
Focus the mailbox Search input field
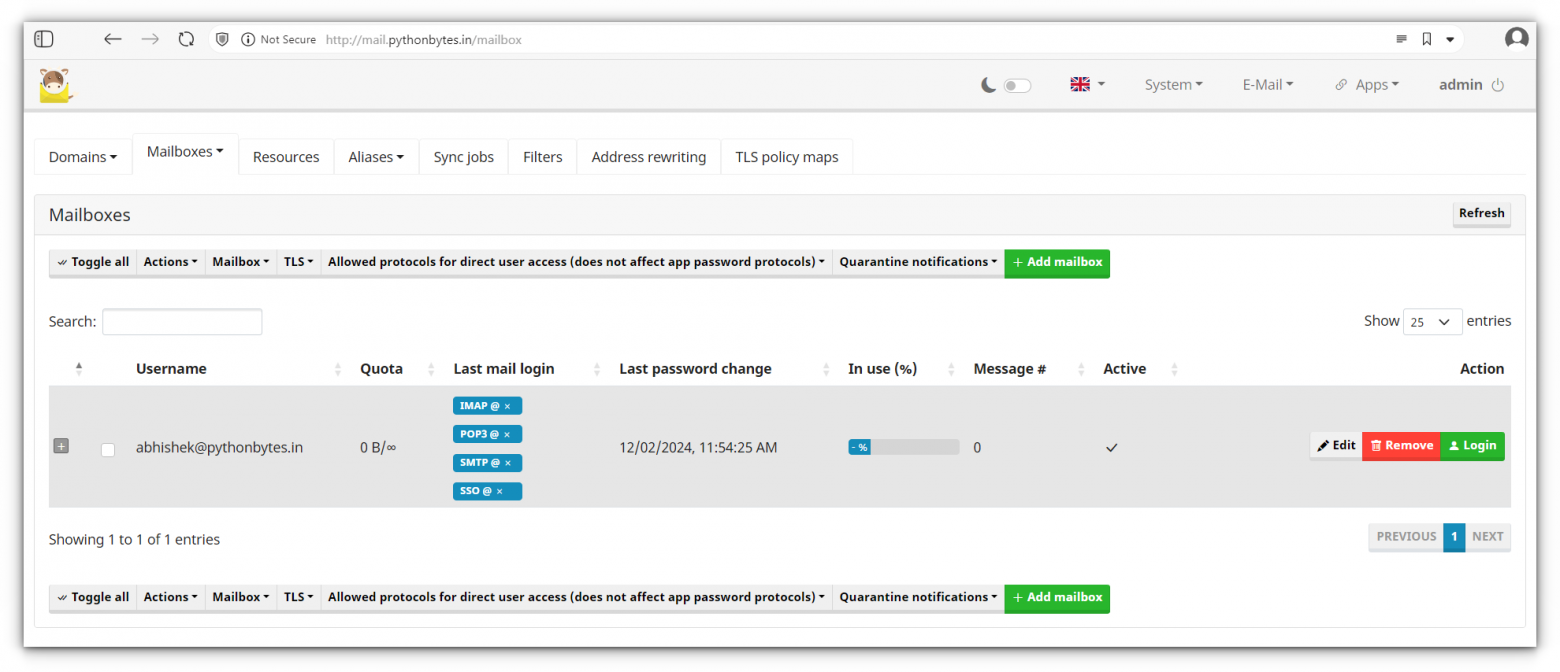pyautogui.click(x=182, y=322)
